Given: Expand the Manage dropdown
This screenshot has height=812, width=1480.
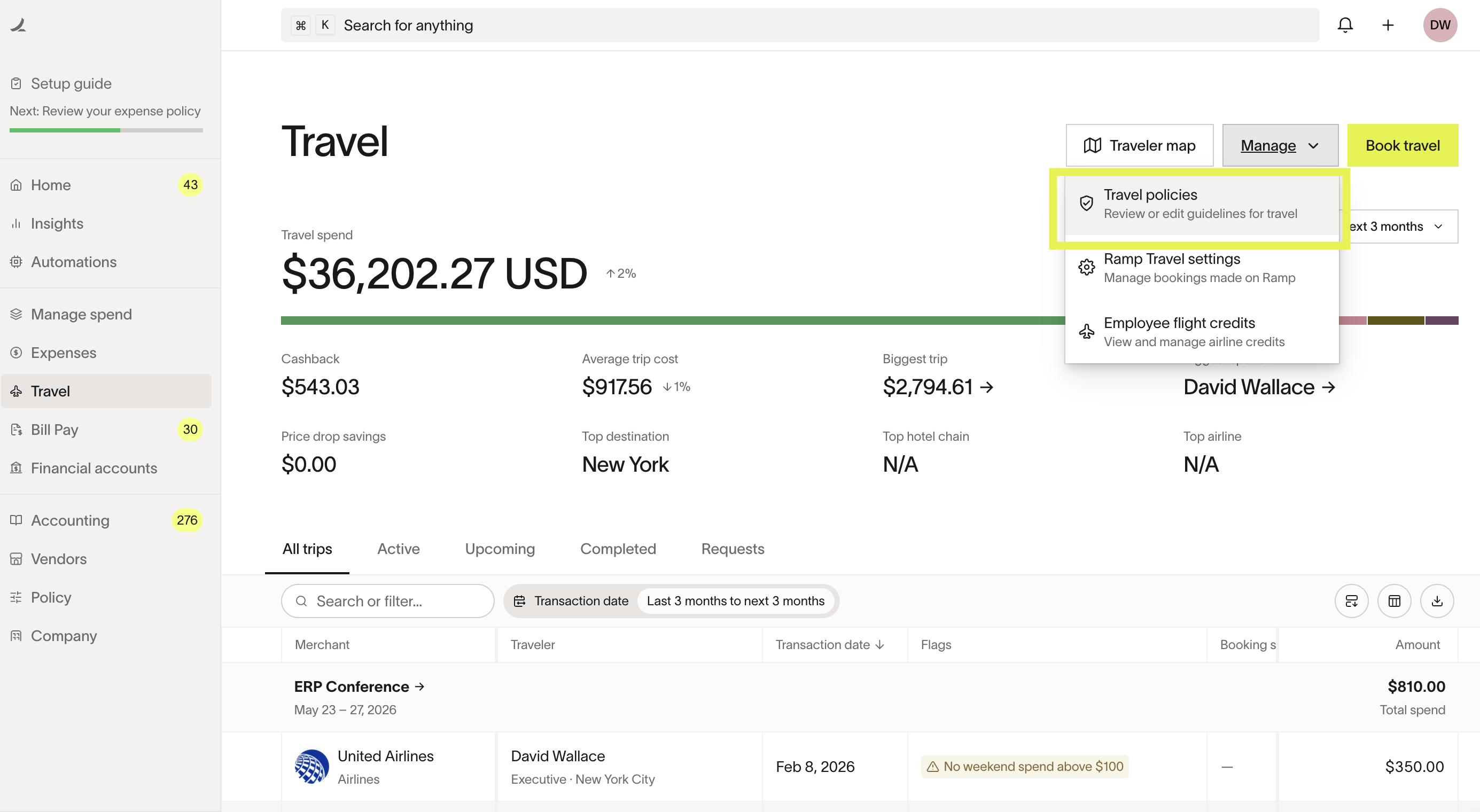Looking at the screenshot, I should [1280, 145].
